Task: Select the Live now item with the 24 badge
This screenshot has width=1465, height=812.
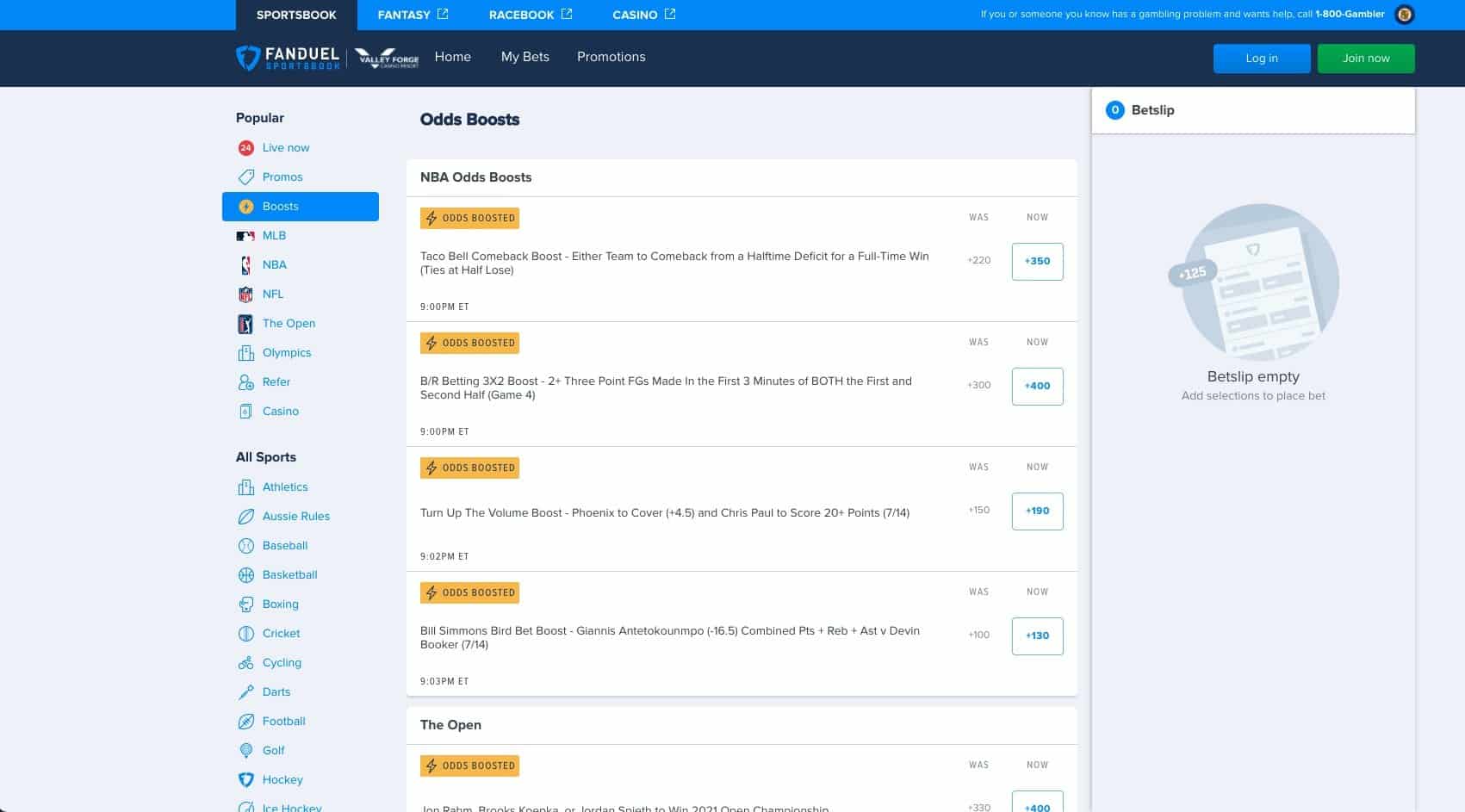Action: (286, 147)
